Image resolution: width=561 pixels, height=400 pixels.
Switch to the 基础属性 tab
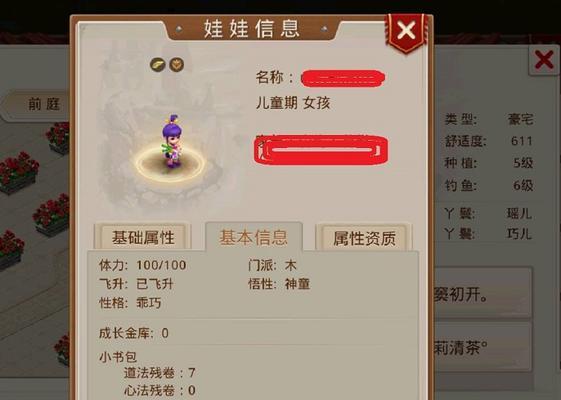point(143,238)
